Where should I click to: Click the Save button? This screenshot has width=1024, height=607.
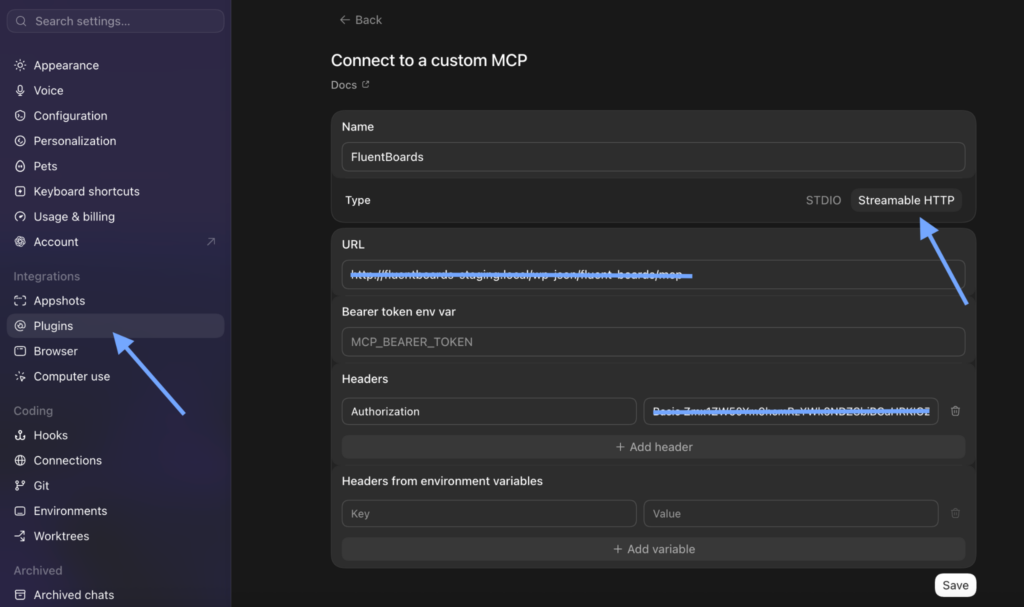[955, 585]
